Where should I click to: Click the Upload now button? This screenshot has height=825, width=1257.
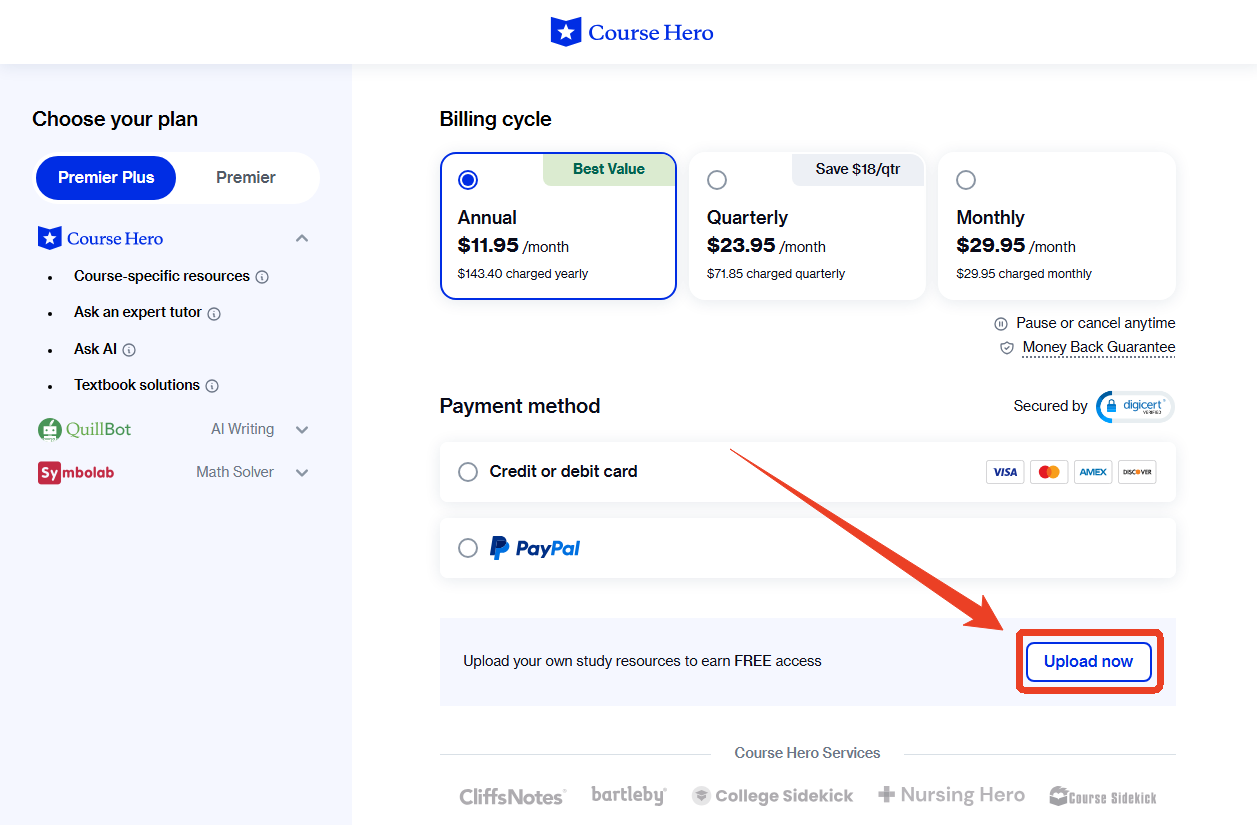[x=1089, y=661]
